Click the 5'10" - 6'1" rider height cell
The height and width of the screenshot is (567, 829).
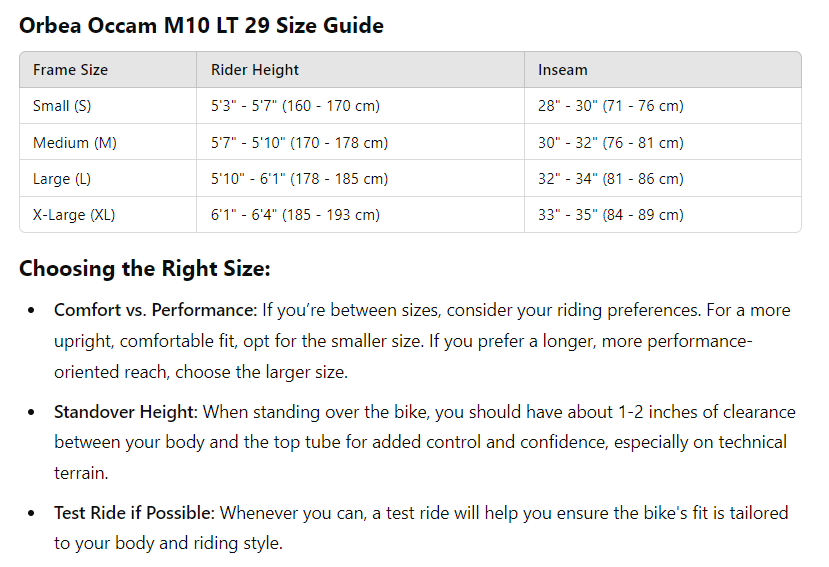click(x=299, y=179)
